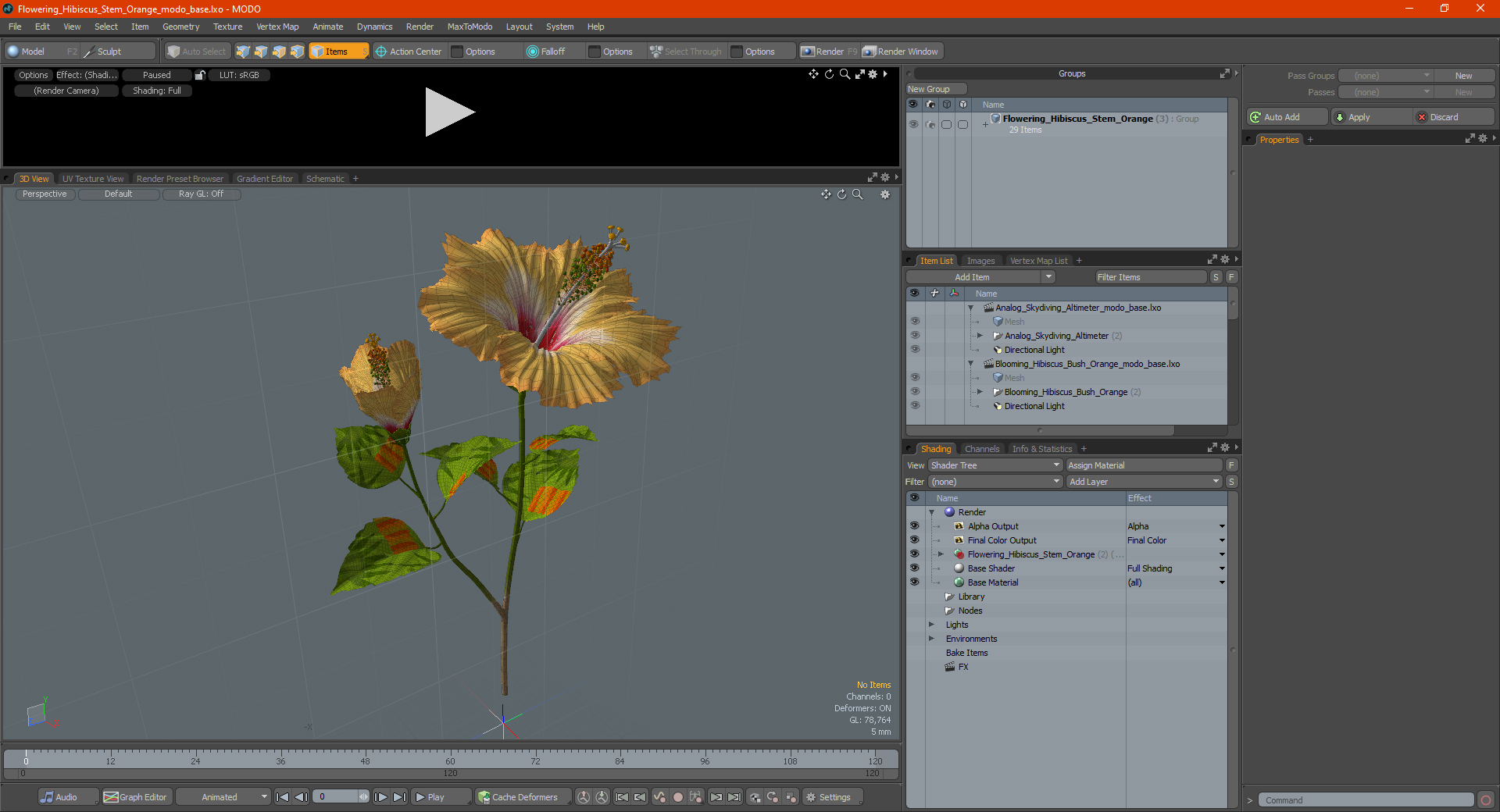This screenshot has height=812, width=1500.
Task: Click the Auto Add button
Action: (x=1287, y=117)
